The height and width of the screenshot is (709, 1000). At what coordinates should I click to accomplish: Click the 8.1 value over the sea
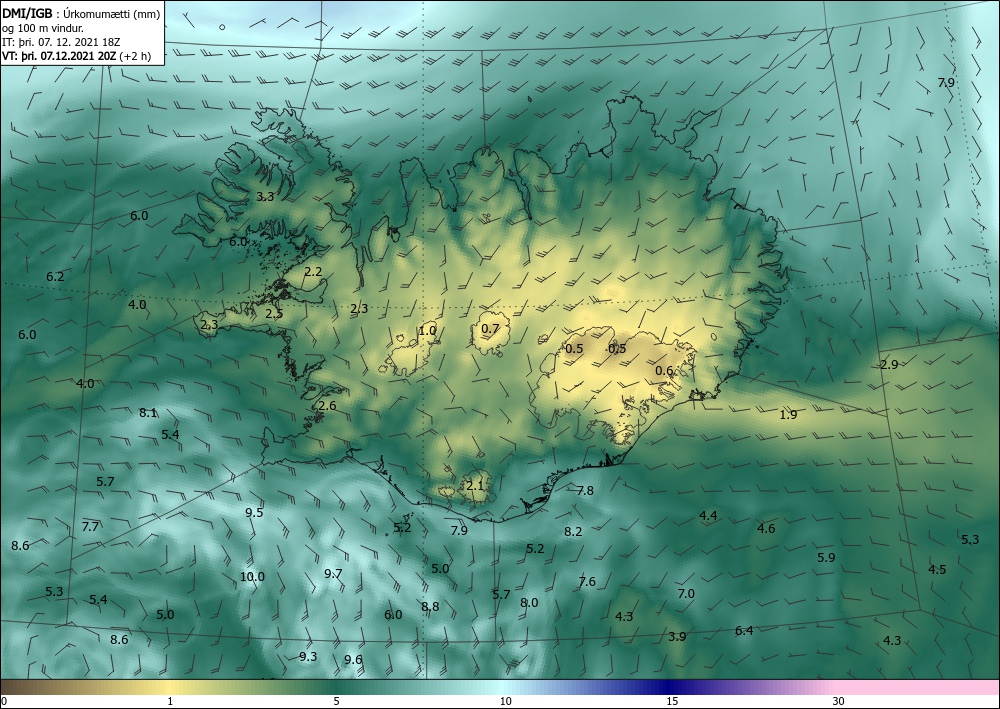(x=148, y=413)
